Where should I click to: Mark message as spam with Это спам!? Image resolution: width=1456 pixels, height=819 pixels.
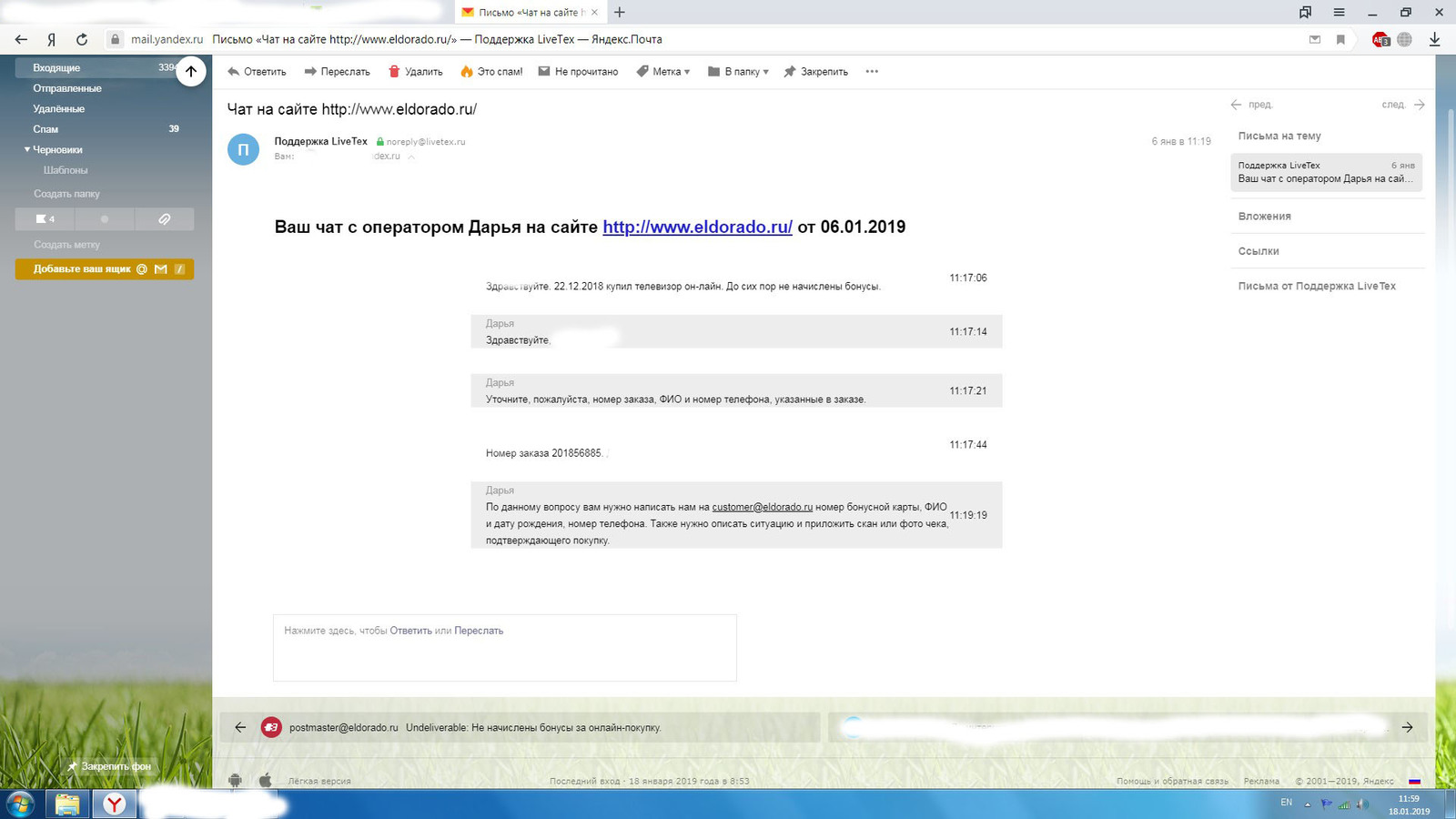tap(491, 71)
